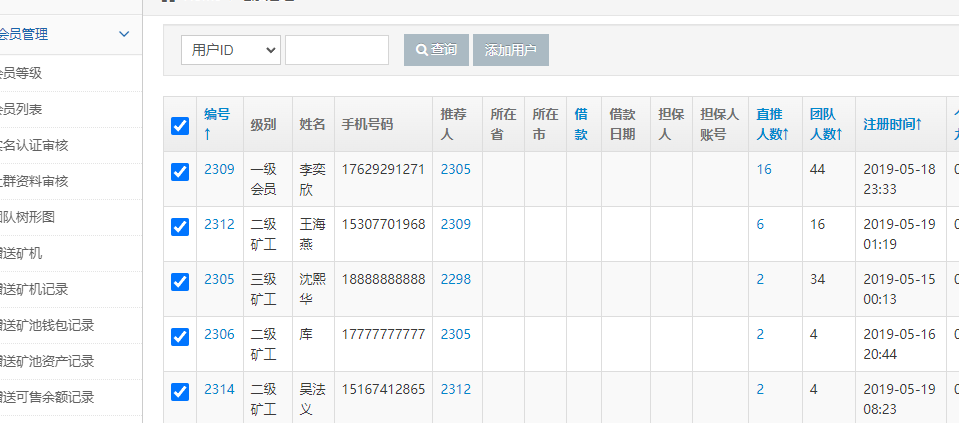Open direct referral count 2 for 沈熙华

pyautogui.click(x=760, y=279)
